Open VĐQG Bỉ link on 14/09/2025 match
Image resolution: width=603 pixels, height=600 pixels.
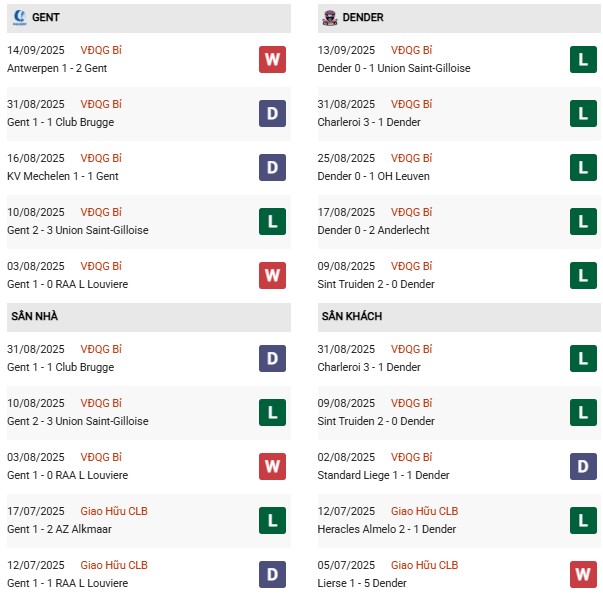101,50
